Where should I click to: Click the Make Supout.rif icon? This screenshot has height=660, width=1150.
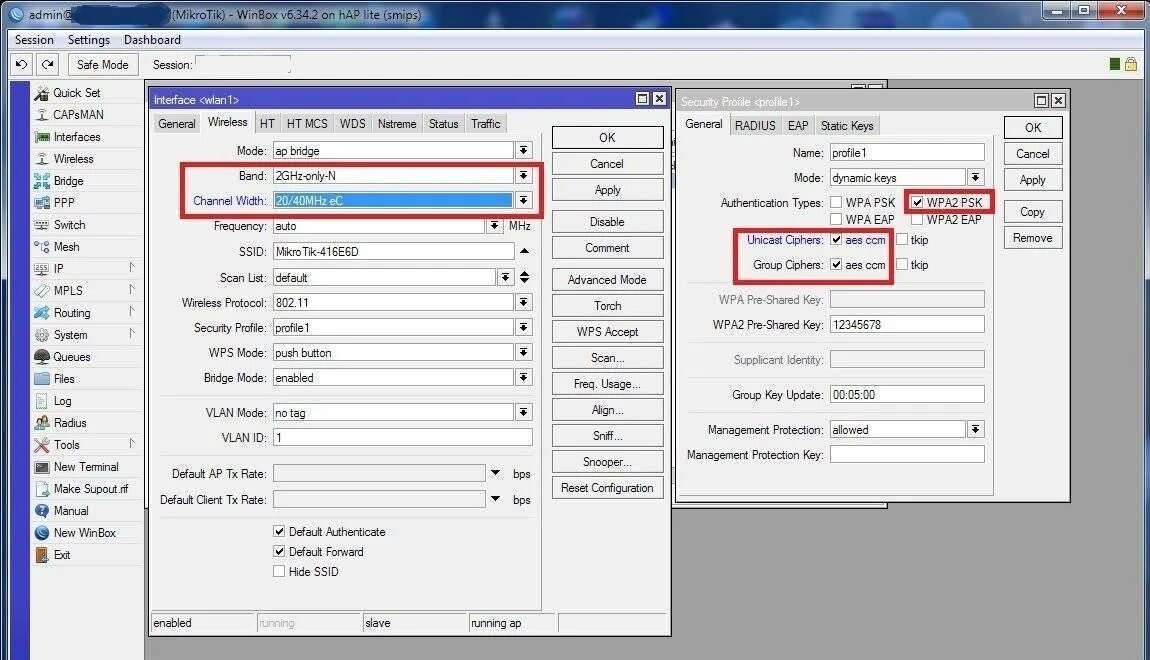[x=42, y=489]
